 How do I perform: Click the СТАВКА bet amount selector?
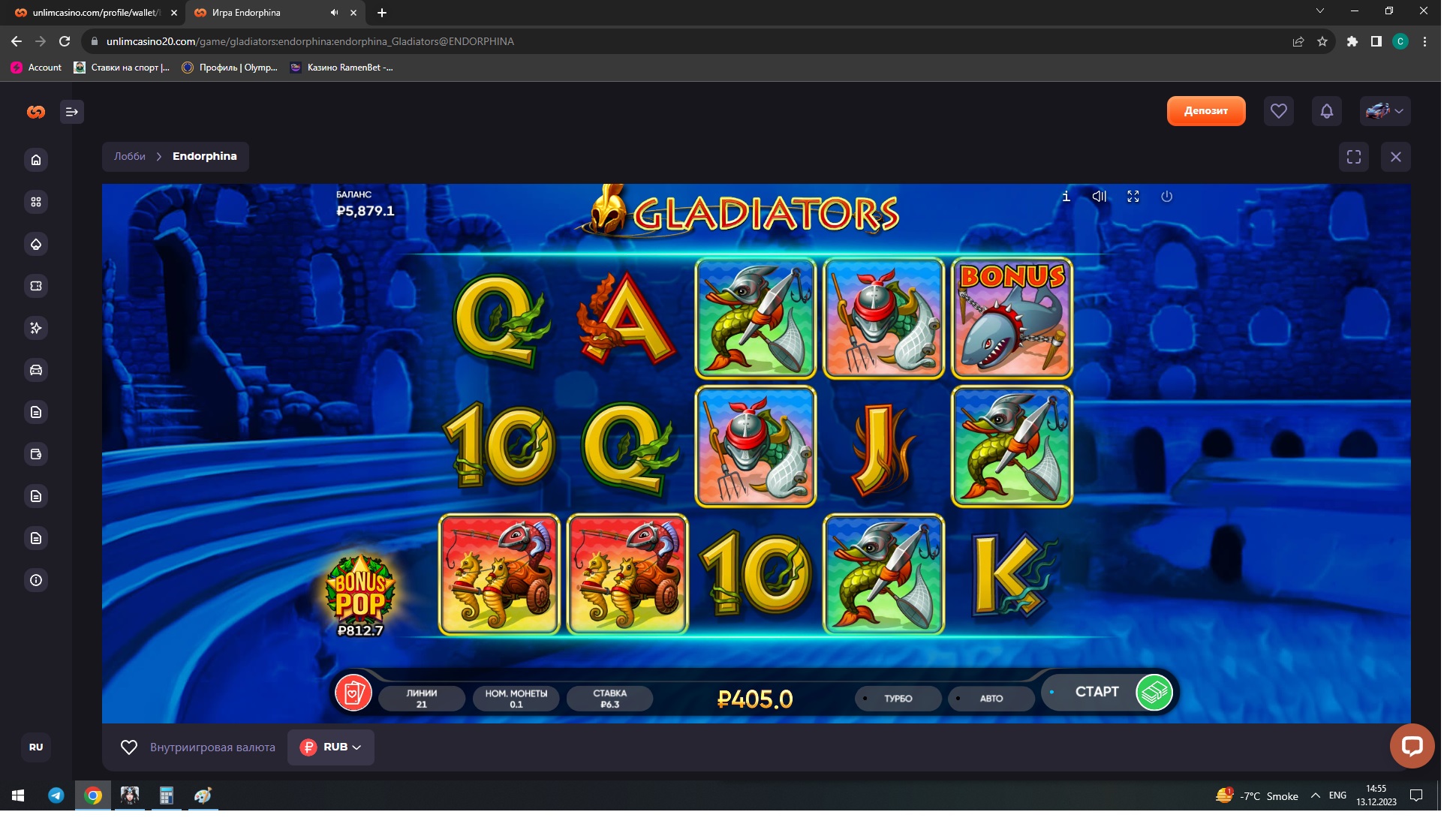coord(609,698)
